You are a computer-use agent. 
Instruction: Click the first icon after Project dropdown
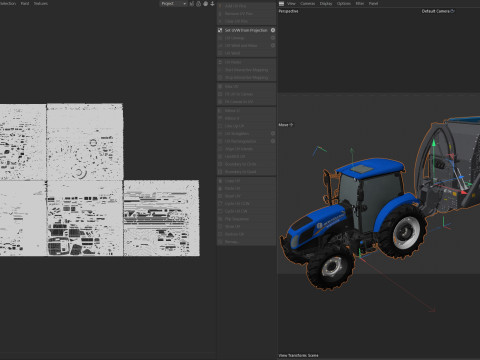point(192,4)
